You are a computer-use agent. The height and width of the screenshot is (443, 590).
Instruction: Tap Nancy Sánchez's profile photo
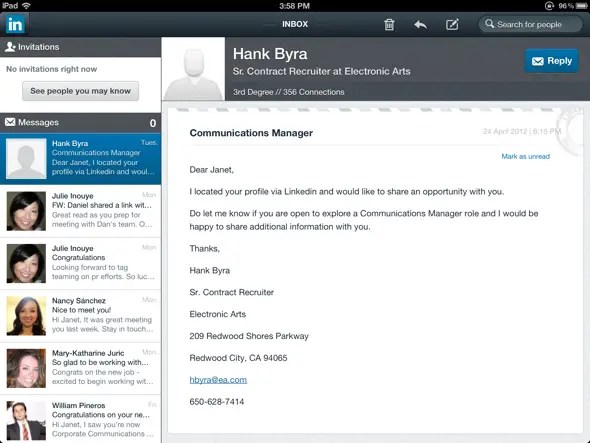click(x=26, y=316)
